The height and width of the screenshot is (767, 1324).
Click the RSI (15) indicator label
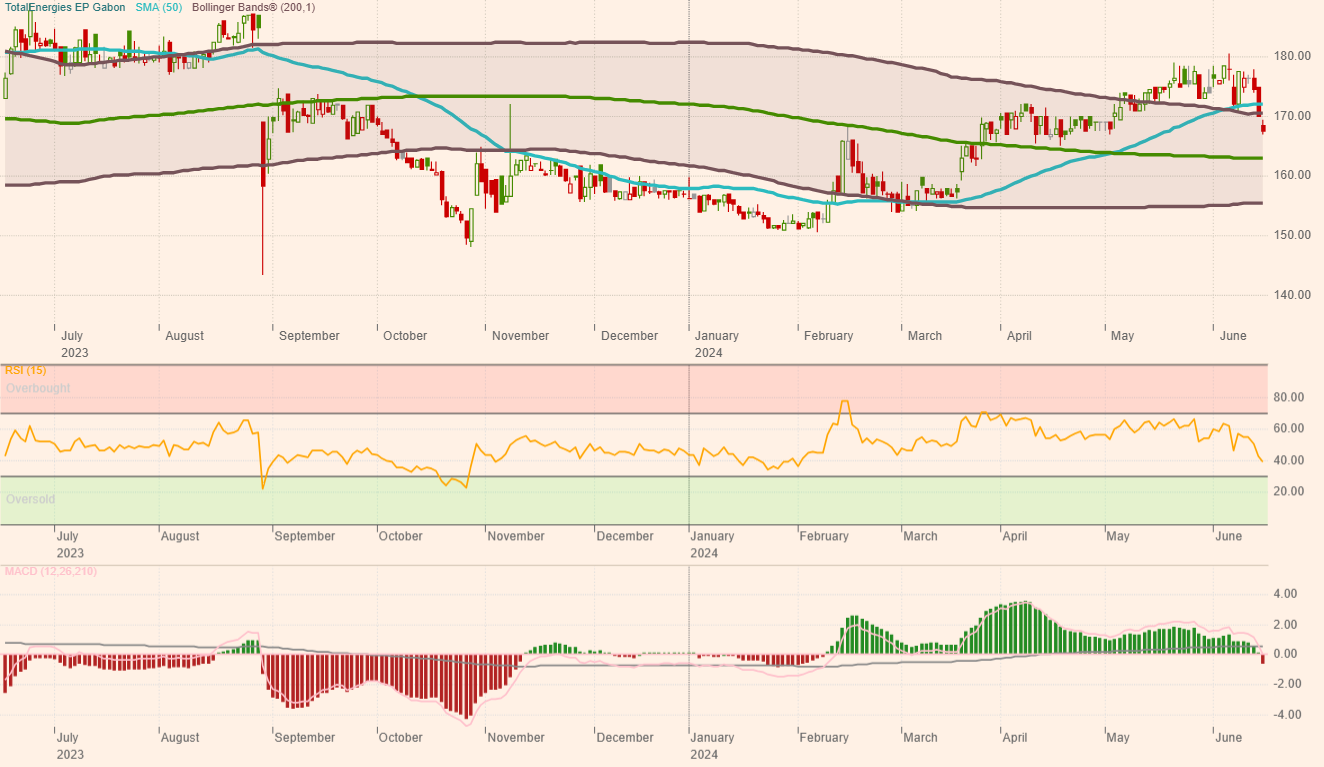point(25,370)
